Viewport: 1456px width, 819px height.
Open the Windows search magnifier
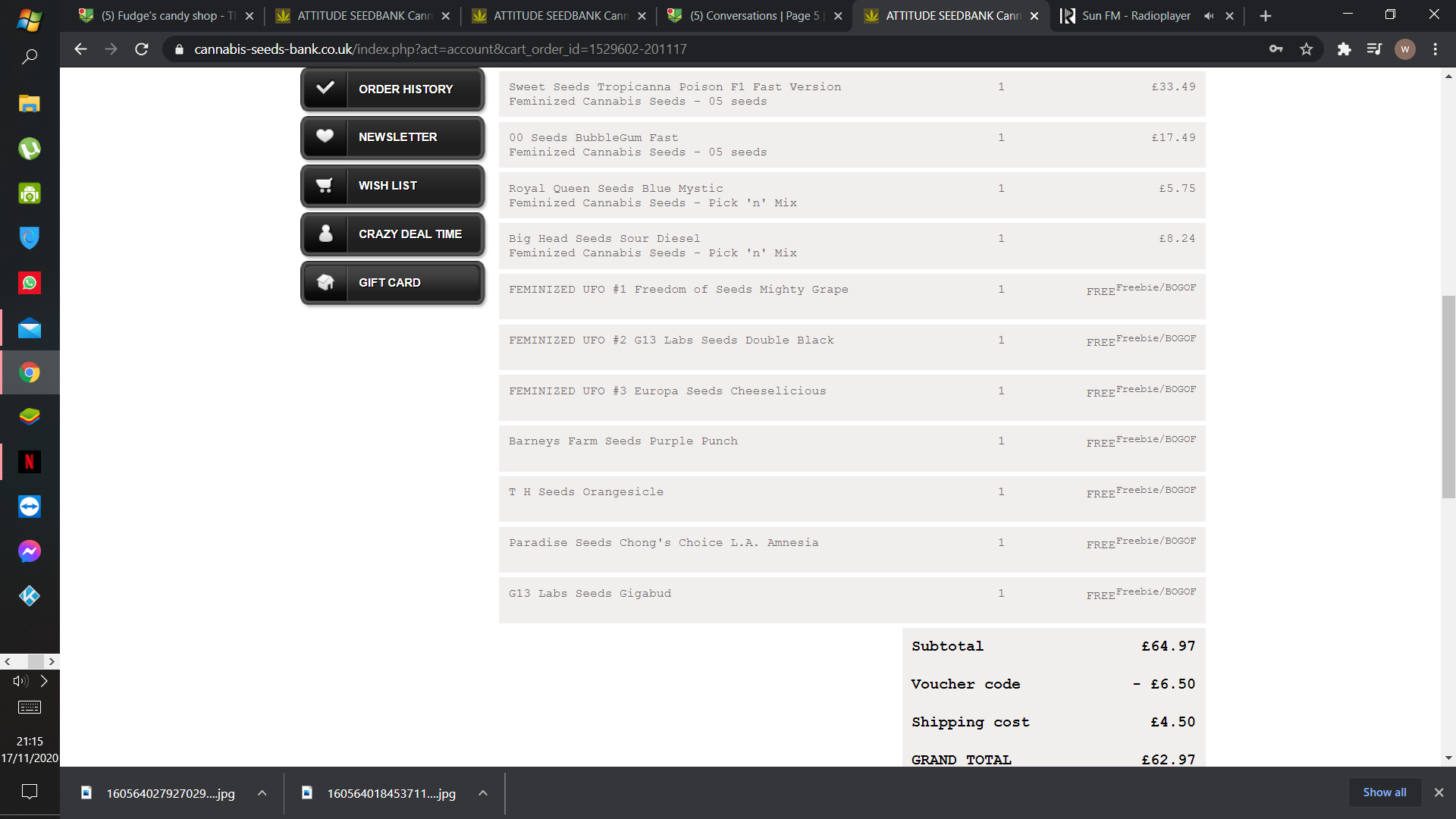tap(30, 57)
